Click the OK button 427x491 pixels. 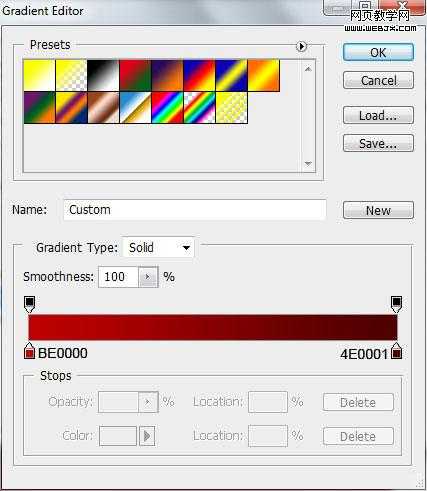[x=378, y=52]
